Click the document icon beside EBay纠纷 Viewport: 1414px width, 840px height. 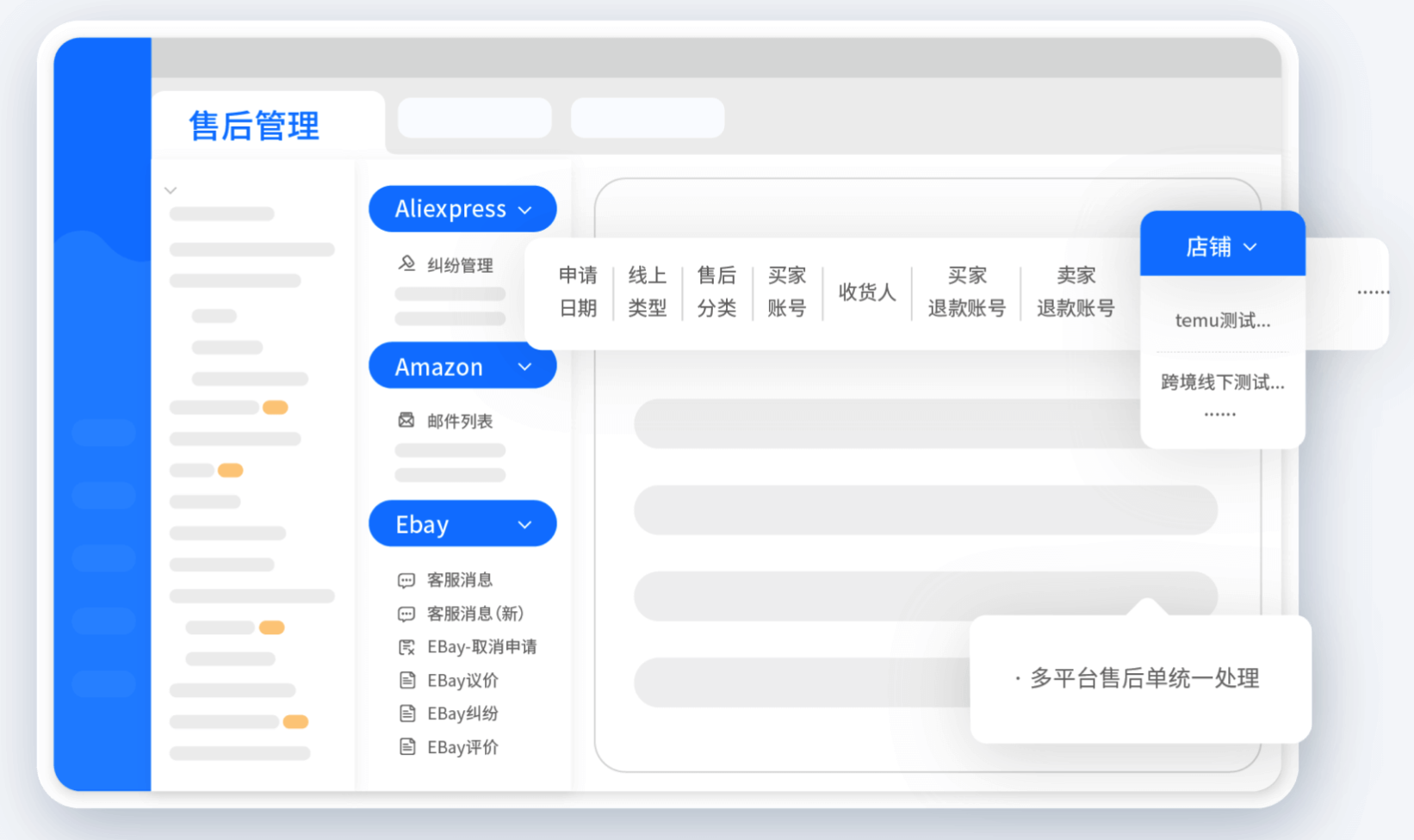click(x=406, y=713)
